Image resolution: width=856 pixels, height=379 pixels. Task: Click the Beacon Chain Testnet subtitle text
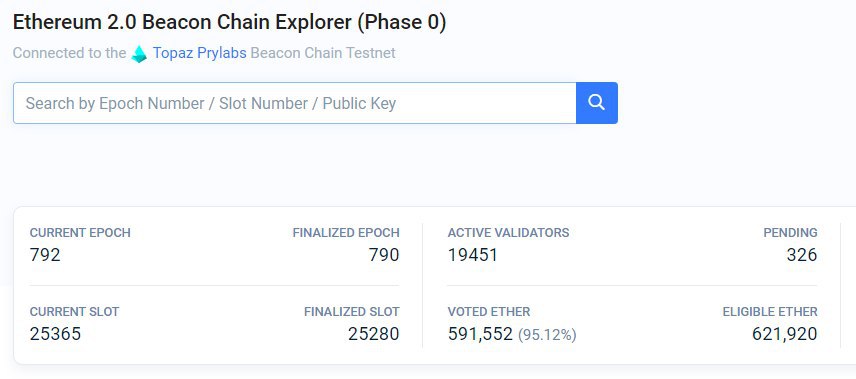pyautogui.click(x=323, y=53)
